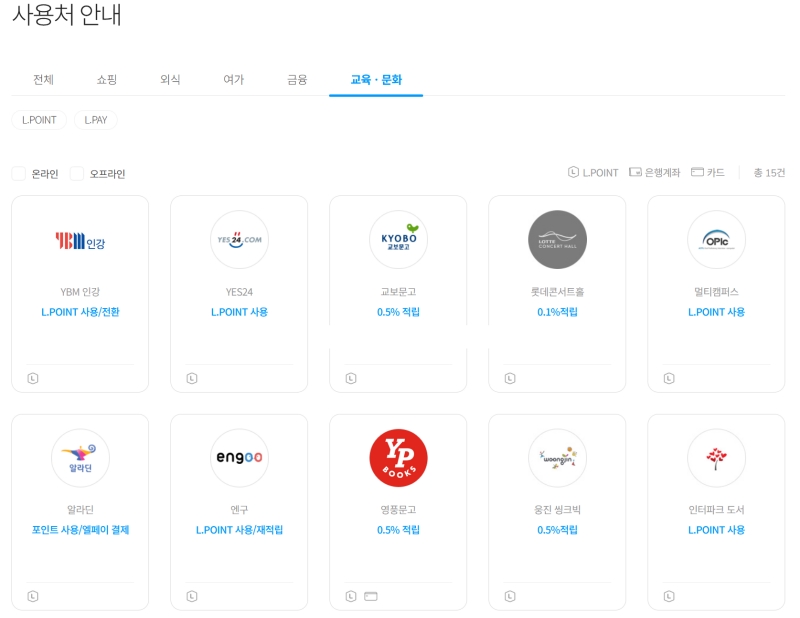The width and height of the screenshot is (800, 618).
Task: Click the 카드 legend icon
Action: click(x=697, y=172)
